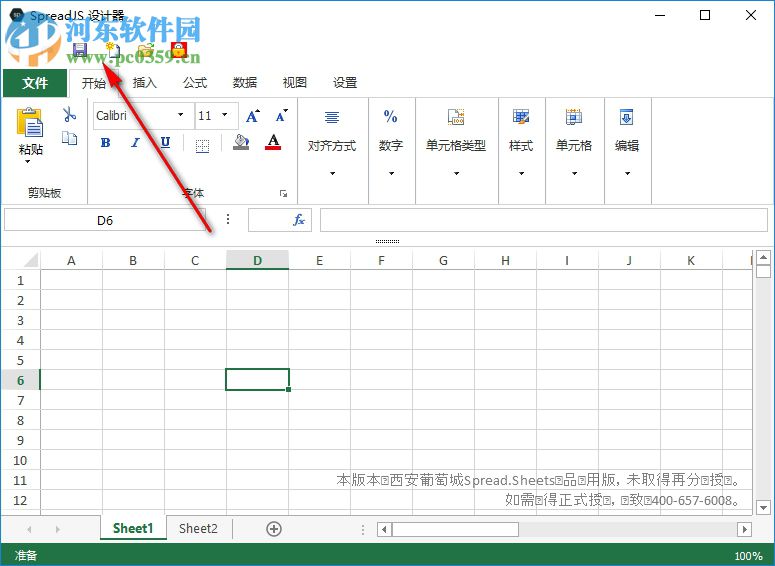Click the save (floppy disk) icon
This screenshot has height=566, width=775.
[80, 50]
